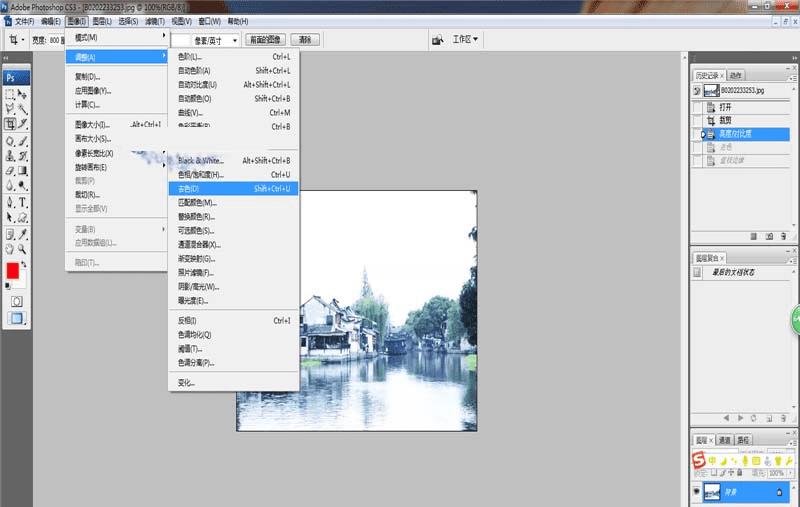
Task: Select the Brush tool
Action: [x=22, y=141]
